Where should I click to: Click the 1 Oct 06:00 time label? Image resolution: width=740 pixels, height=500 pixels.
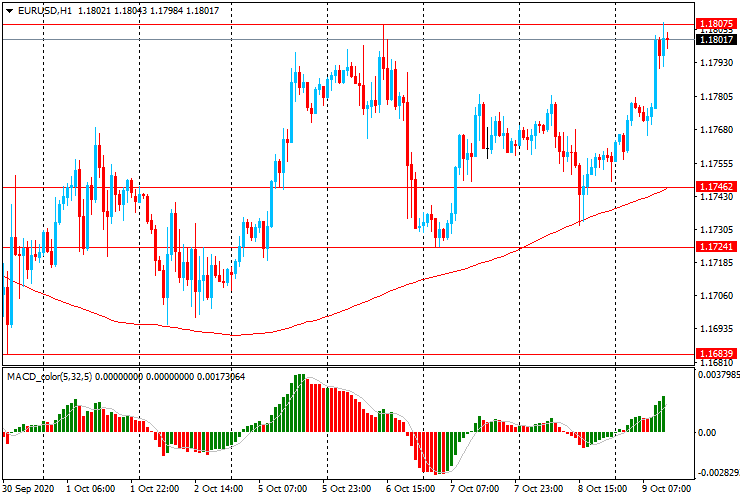coord(91,489)
